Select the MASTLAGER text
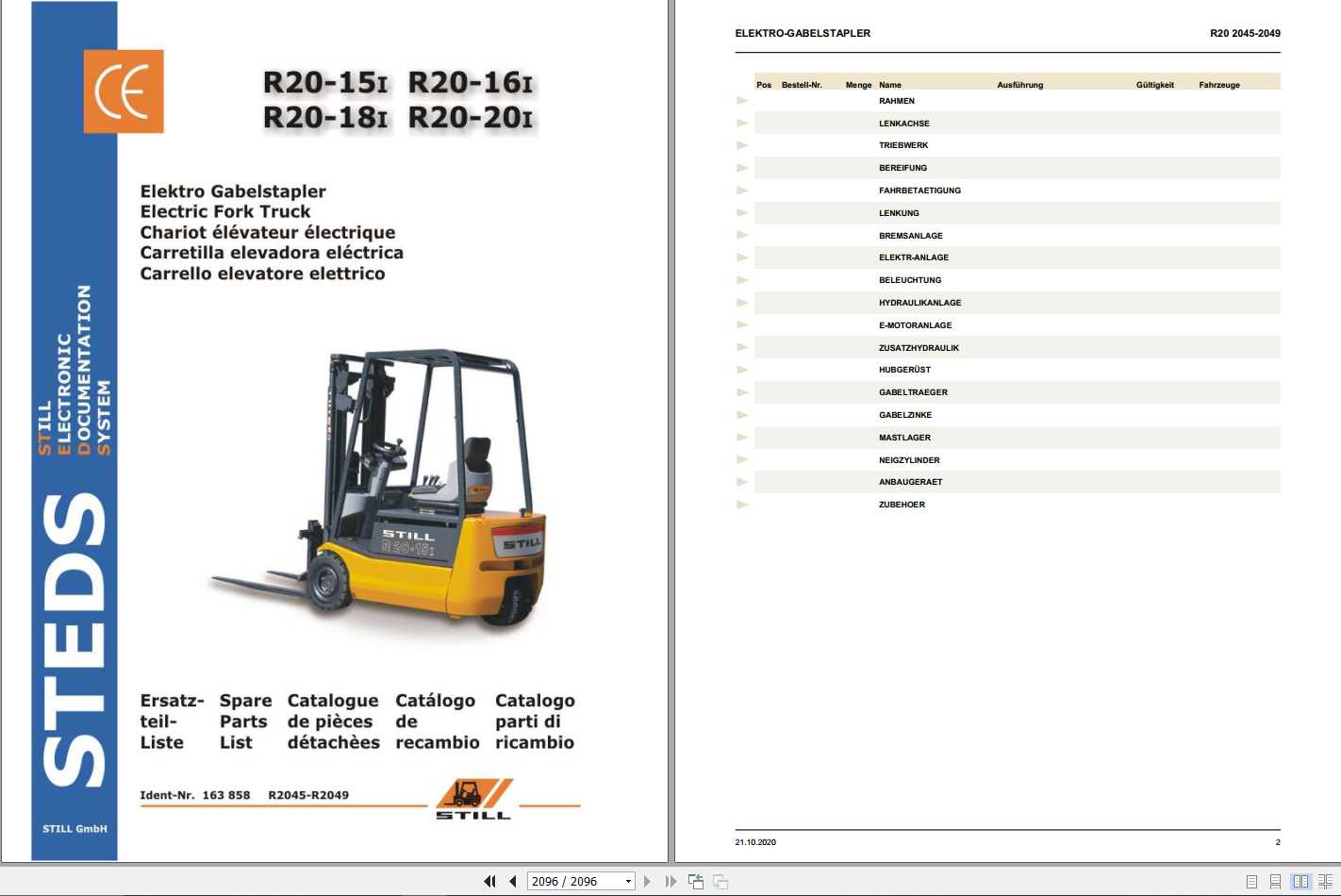1341x896 pixels. click(x=905, y=438)
